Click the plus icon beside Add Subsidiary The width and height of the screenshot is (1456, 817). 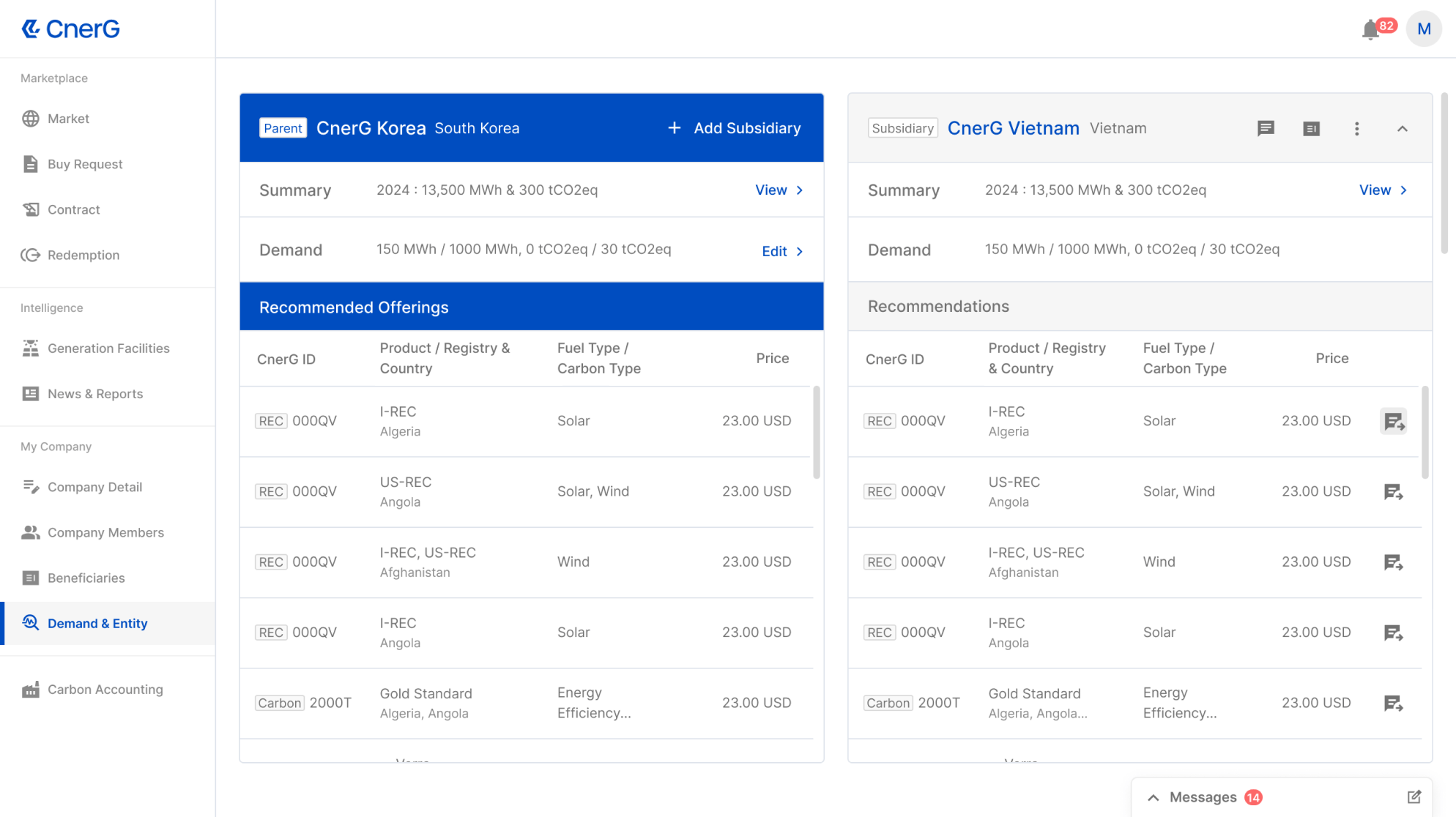[674, 128]
